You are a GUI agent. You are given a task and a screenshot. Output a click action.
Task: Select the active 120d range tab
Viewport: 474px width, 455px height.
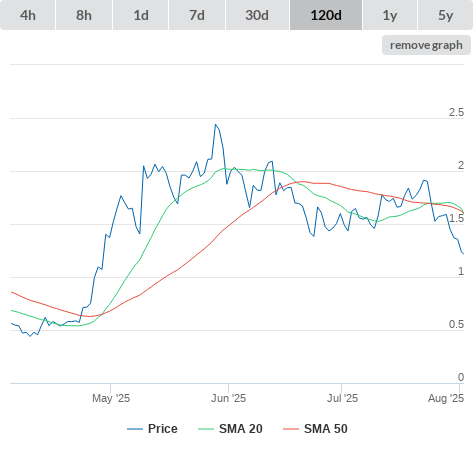(326, 15)
